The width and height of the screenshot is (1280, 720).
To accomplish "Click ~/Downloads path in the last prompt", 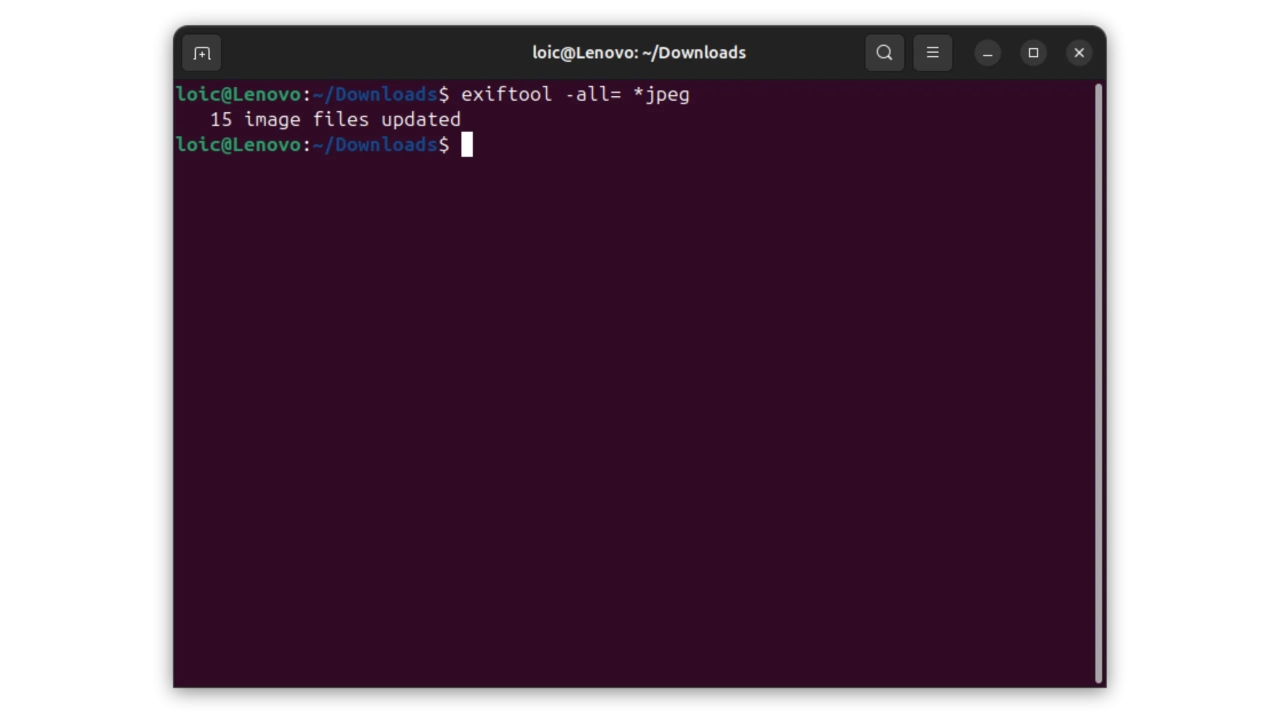I will click(x=375, y=145).
